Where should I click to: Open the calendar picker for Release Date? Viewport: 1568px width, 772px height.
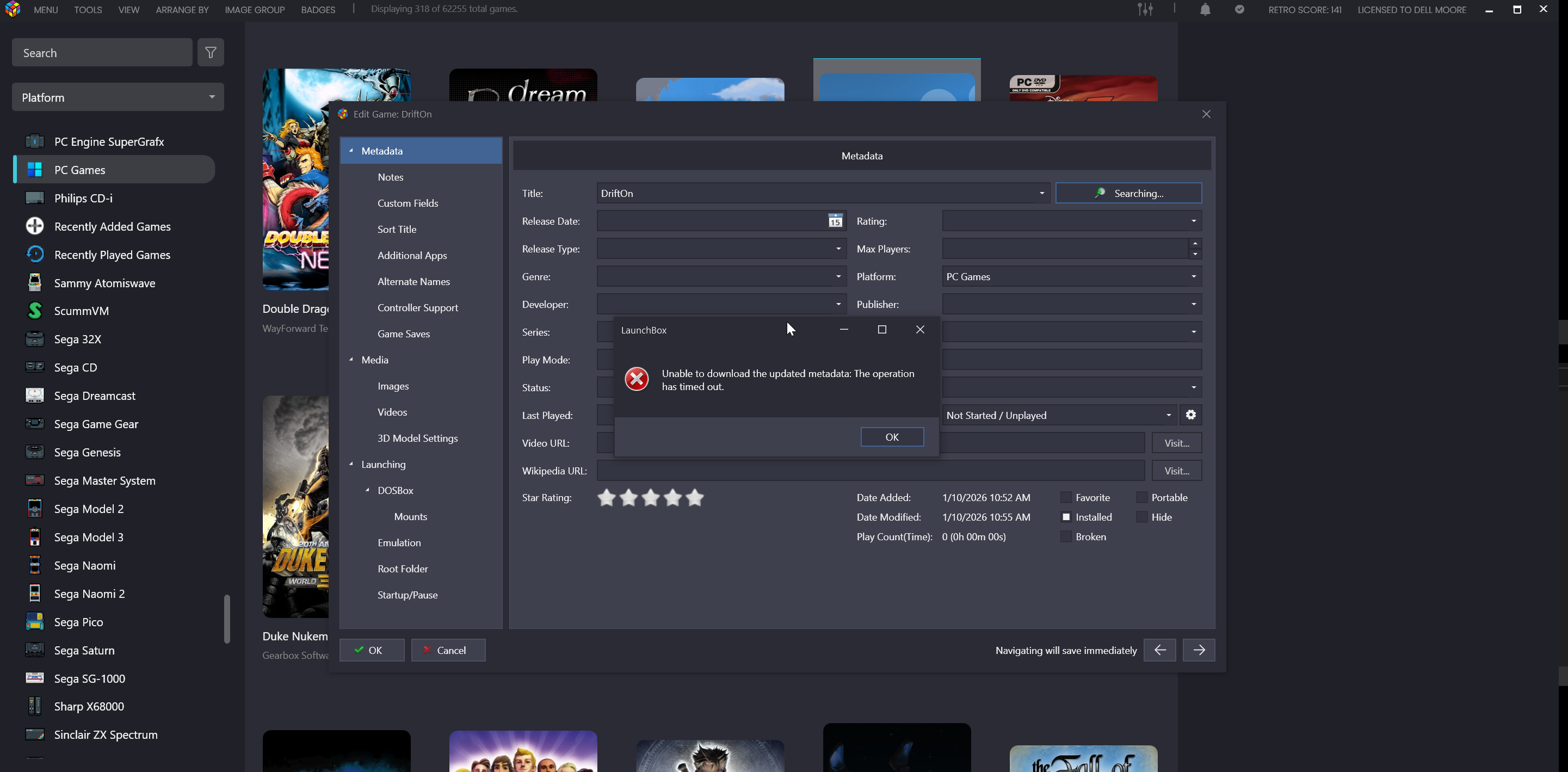[x=835, y=221]
